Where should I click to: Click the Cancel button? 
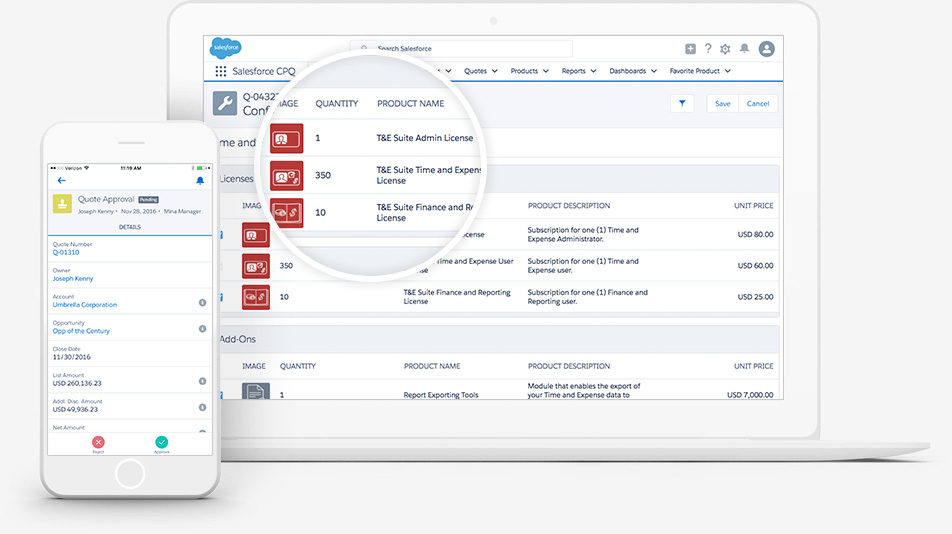[758, 104]
